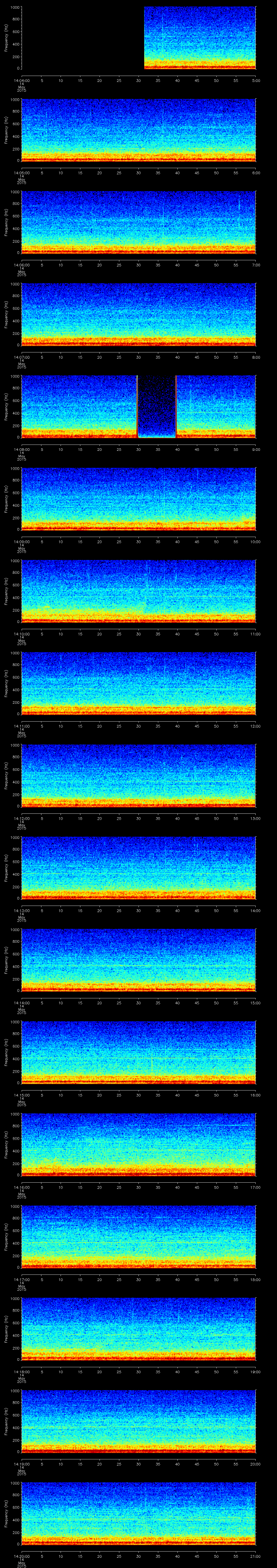Click the 14:14:00 start time label
Screen dimensions: 277x1568
(21, 1003)
